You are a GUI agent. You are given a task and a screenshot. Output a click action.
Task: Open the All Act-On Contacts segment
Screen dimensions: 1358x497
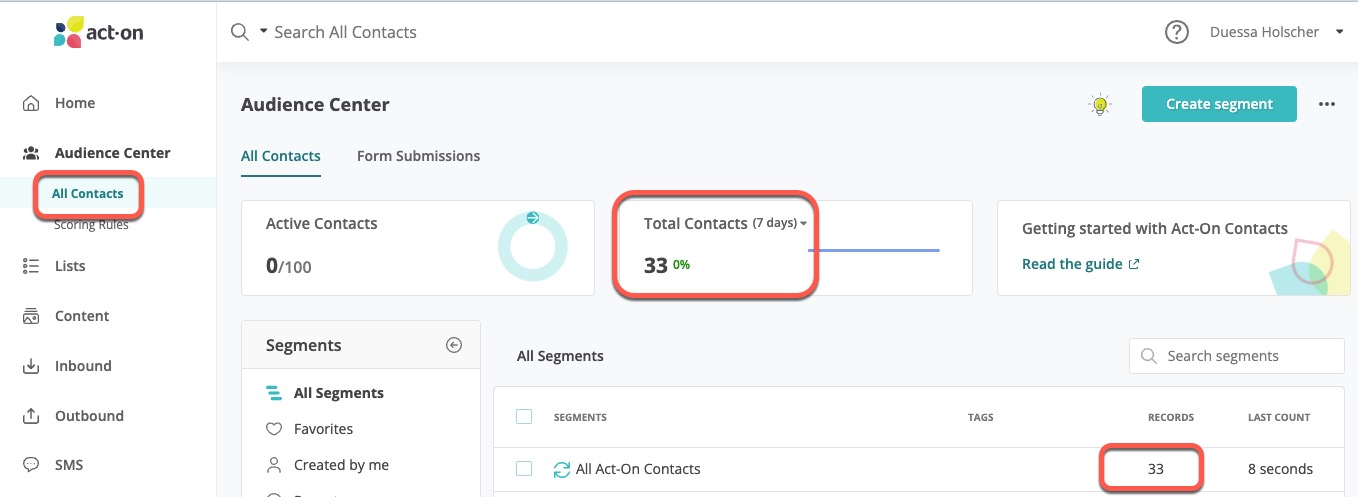click(x=638, y=469)
